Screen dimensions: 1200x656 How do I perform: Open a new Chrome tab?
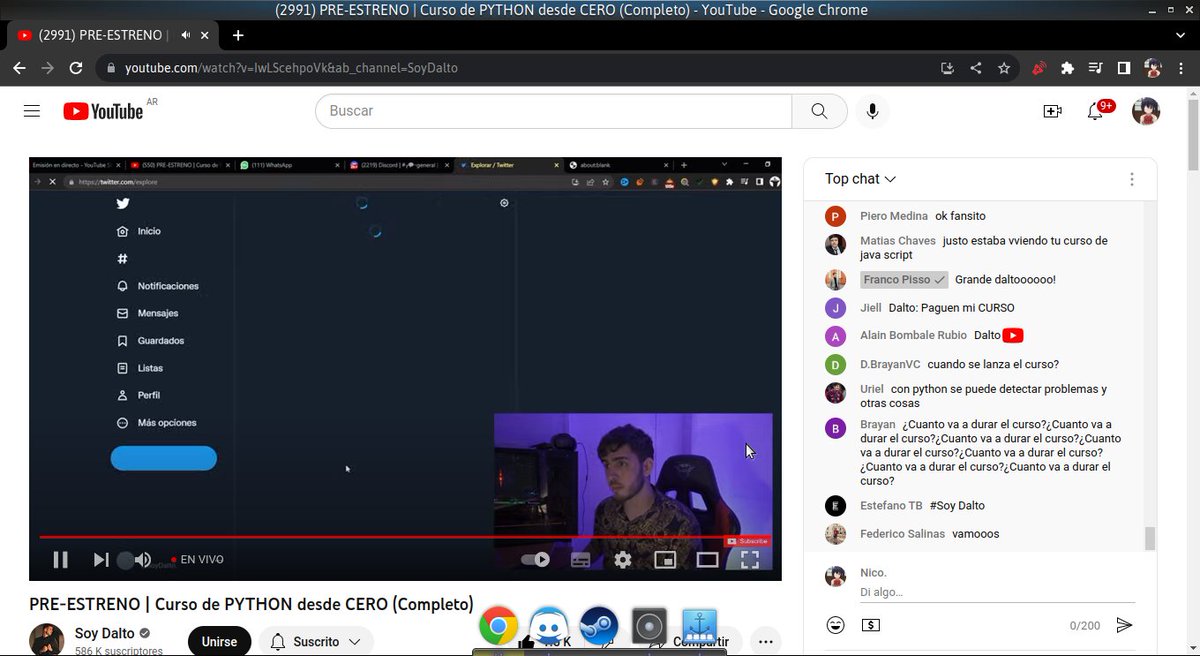[238, 35]
